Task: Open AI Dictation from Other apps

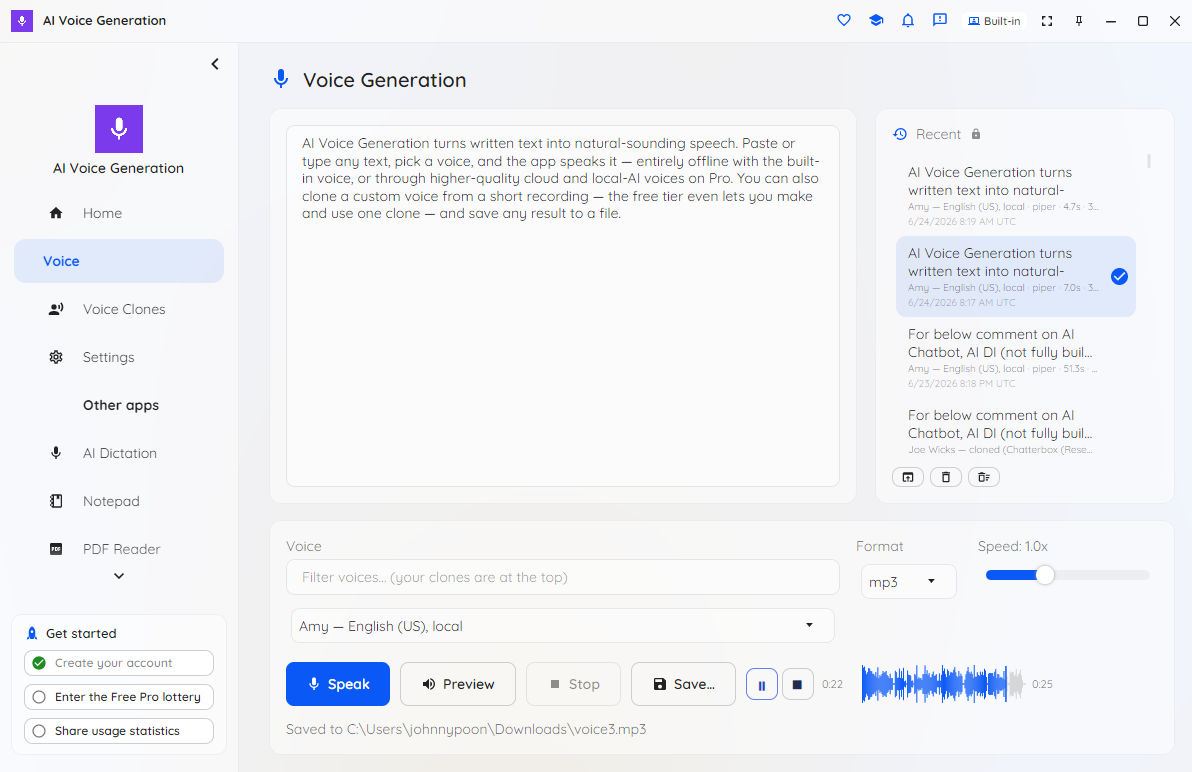Action: (x=119, y=454)
